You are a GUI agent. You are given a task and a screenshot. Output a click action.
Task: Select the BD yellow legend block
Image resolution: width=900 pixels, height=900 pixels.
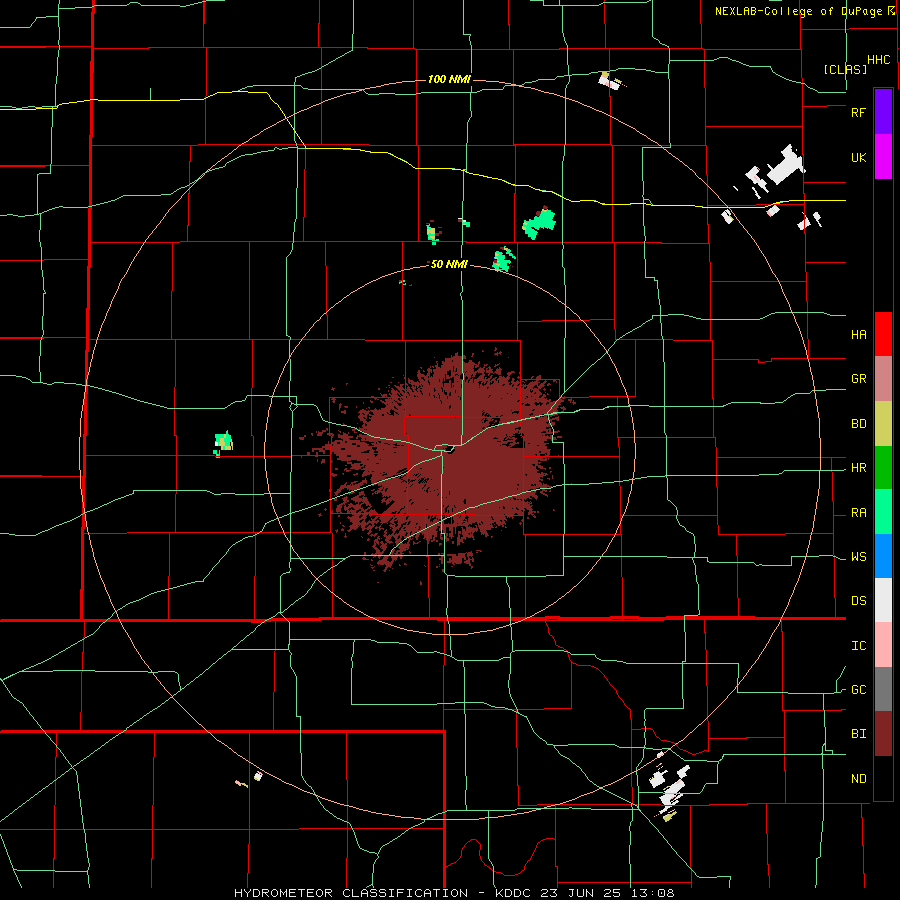point(883,424)
